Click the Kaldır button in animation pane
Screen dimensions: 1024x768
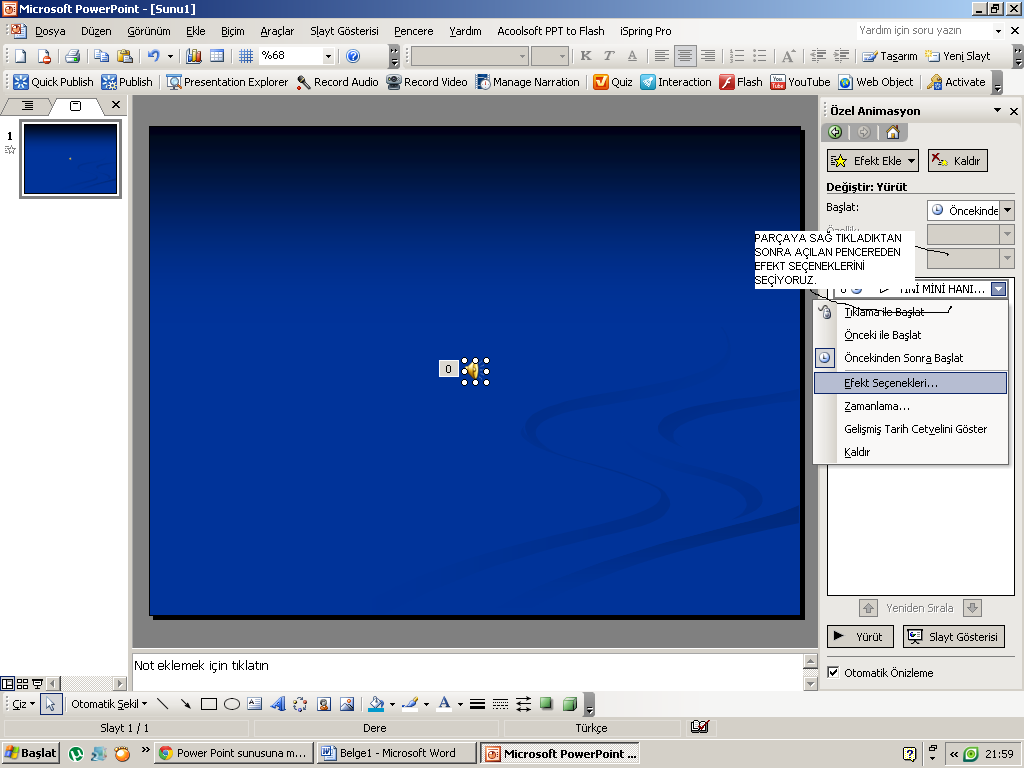[957, 160]
